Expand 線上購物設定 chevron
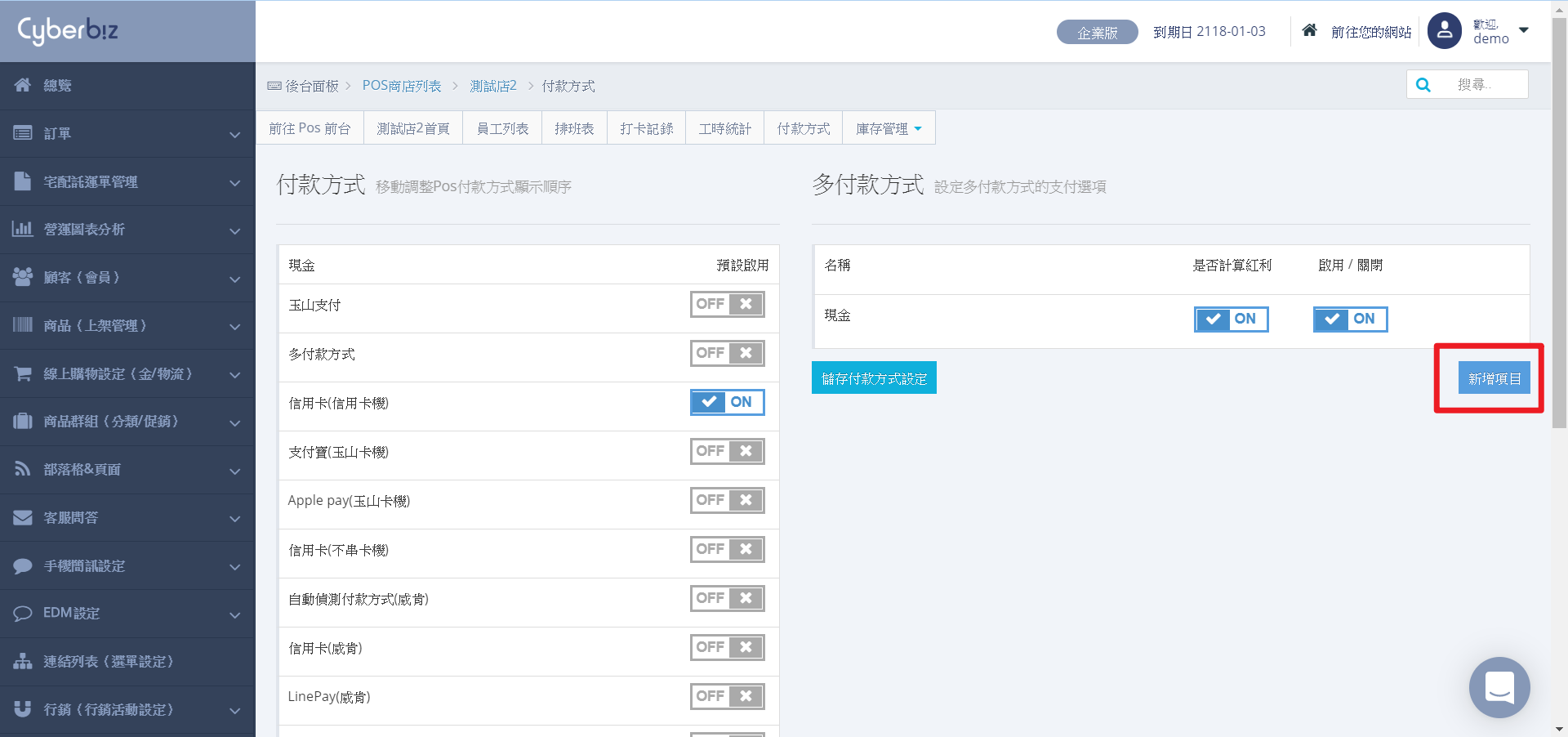1568x737 pixels. click(235, 374)
